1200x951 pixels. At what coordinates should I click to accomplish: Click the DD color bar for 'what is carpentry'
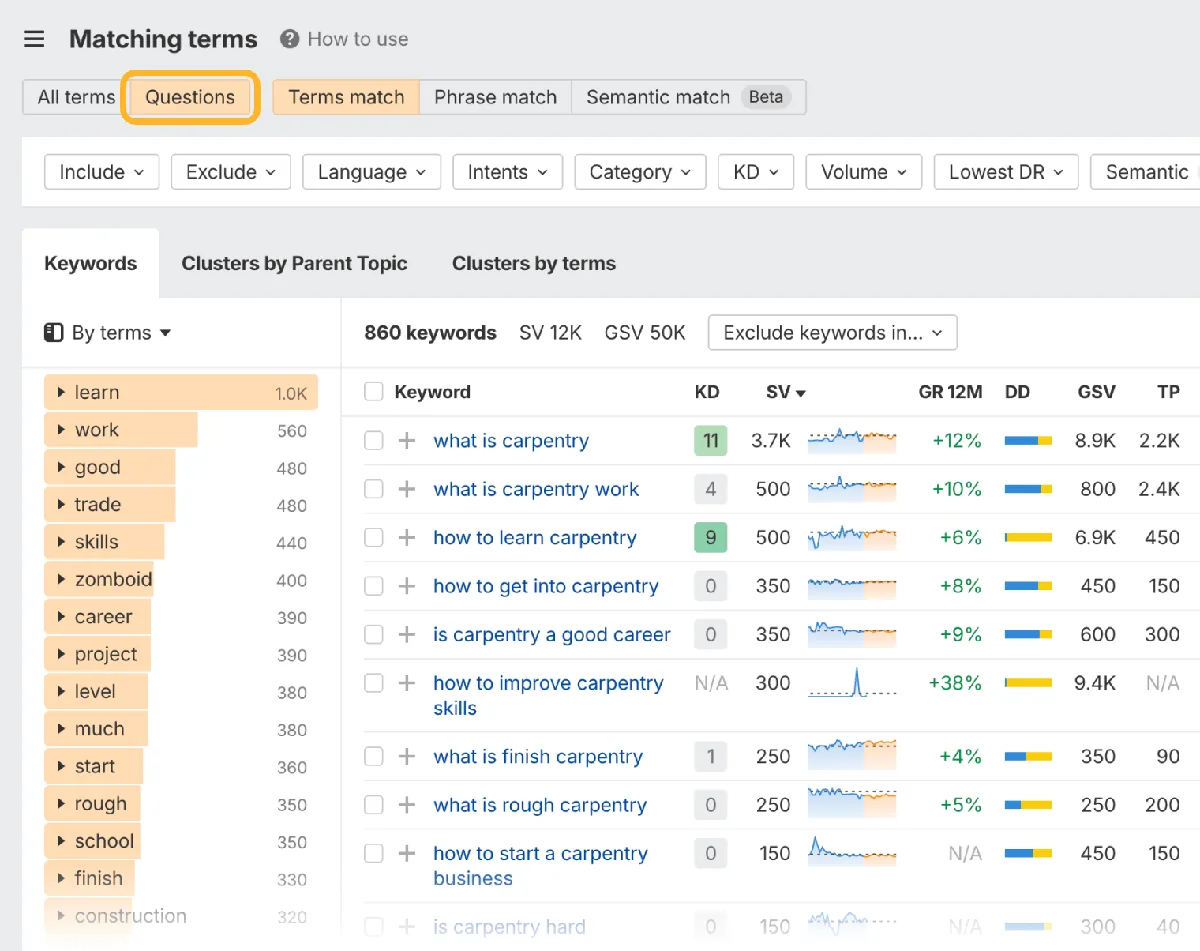(x=1028, y=441)
